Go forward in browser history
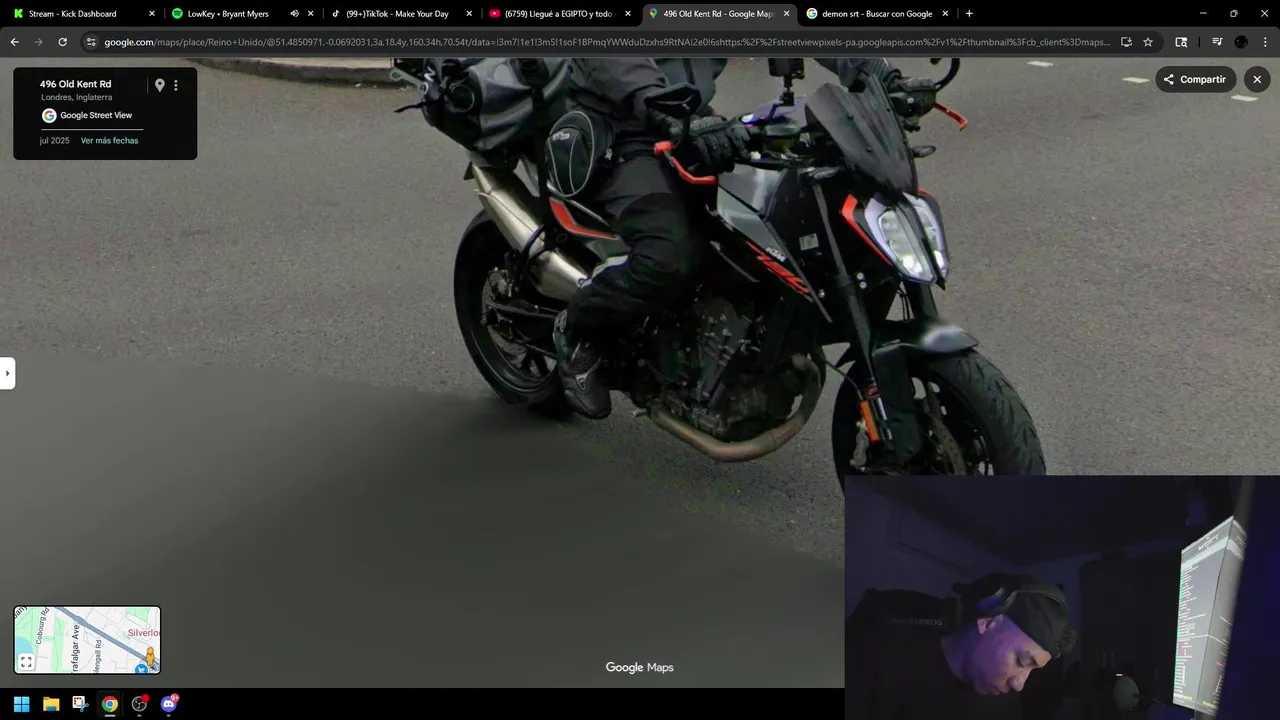Image resolution: width=1280 pixels, height=720 pixels. coord(38,42)
